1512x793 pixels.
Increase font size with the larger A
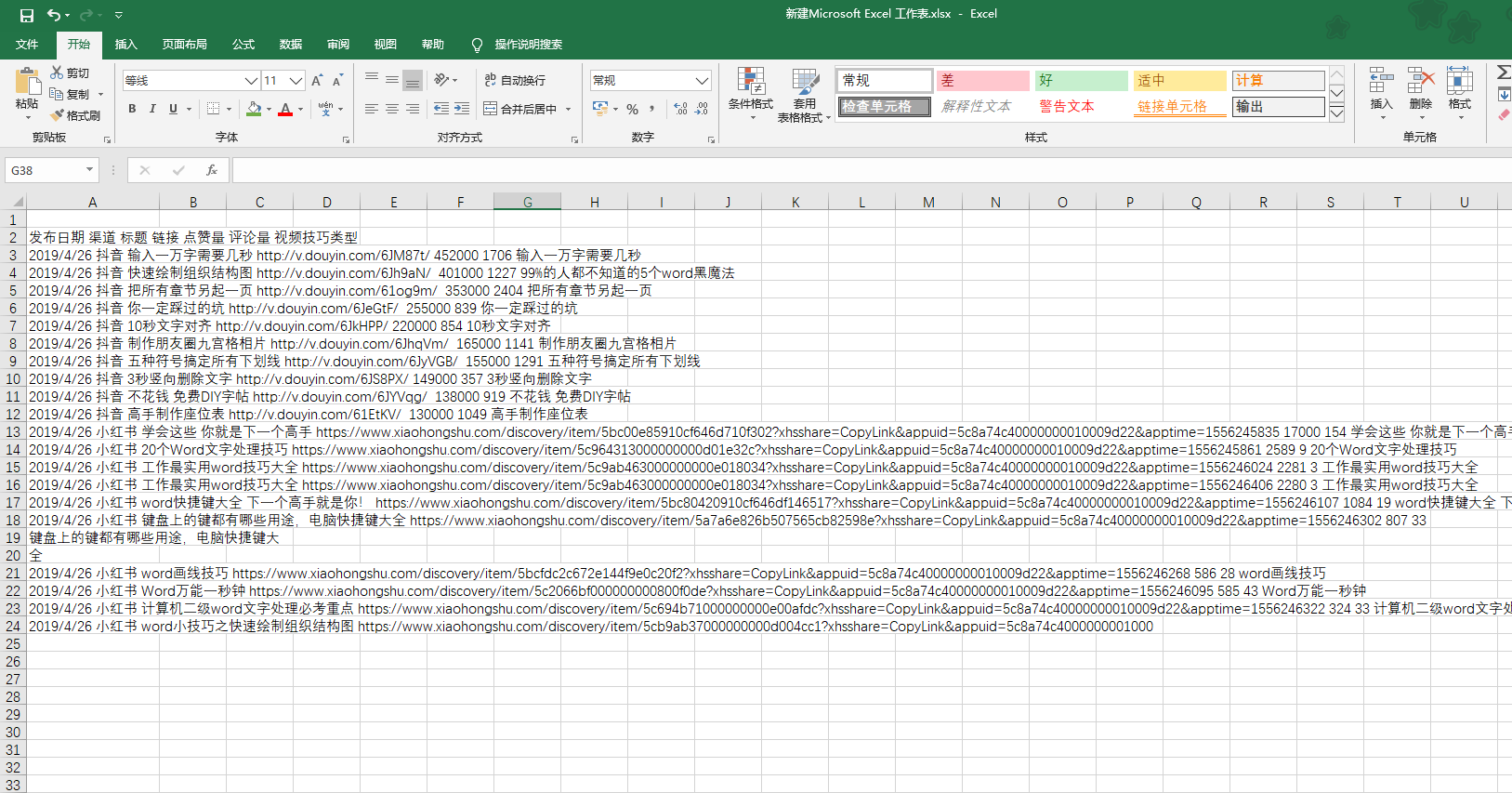(318, 81)
